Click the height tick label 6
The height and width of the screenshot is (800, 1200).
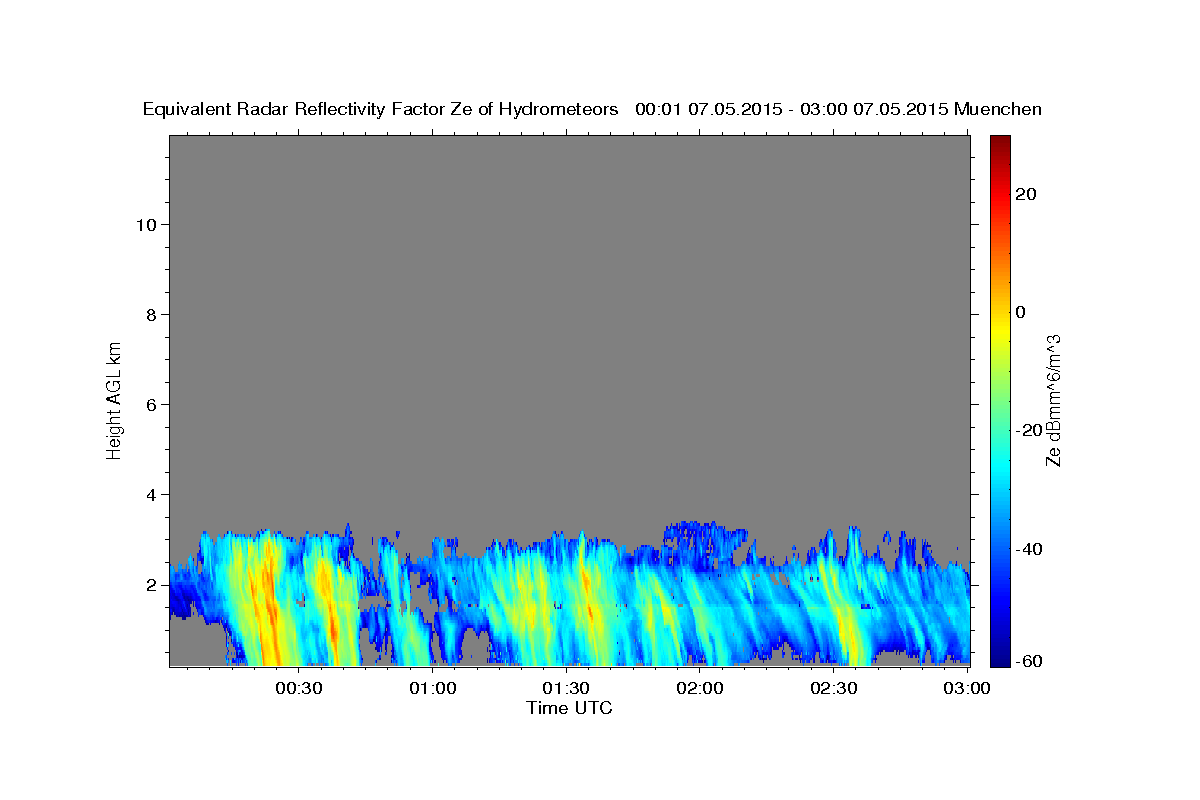point(151,404)
